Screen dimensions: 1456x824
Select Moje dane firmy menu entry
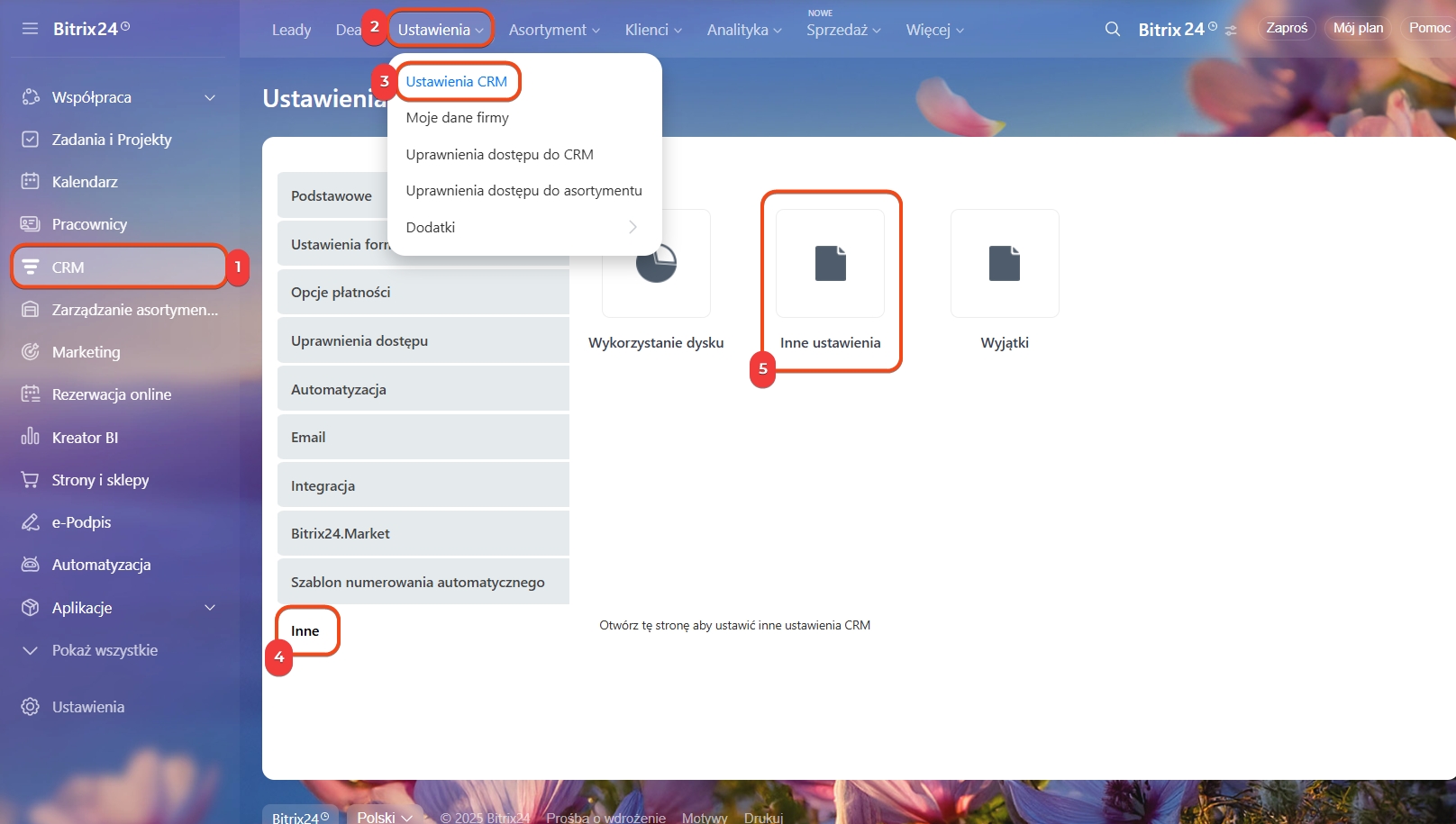pyautogui.click(x=457, y=118)
